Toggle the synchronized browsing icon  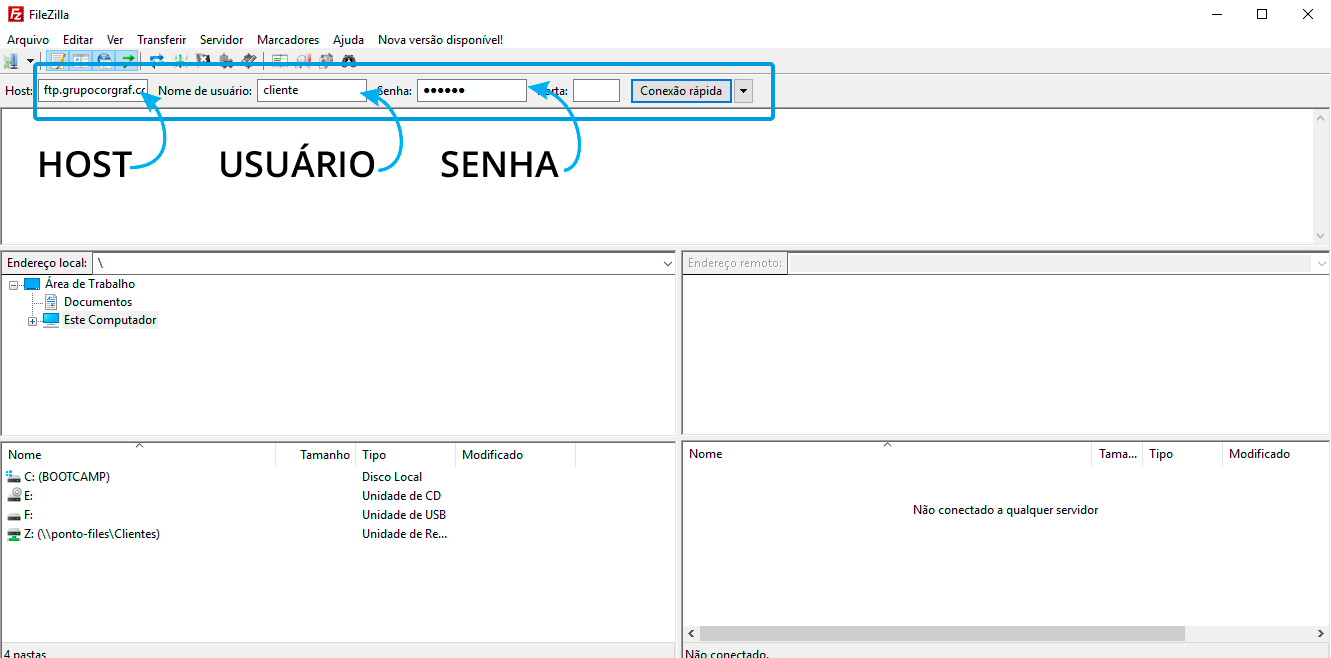tap(325, 60)
